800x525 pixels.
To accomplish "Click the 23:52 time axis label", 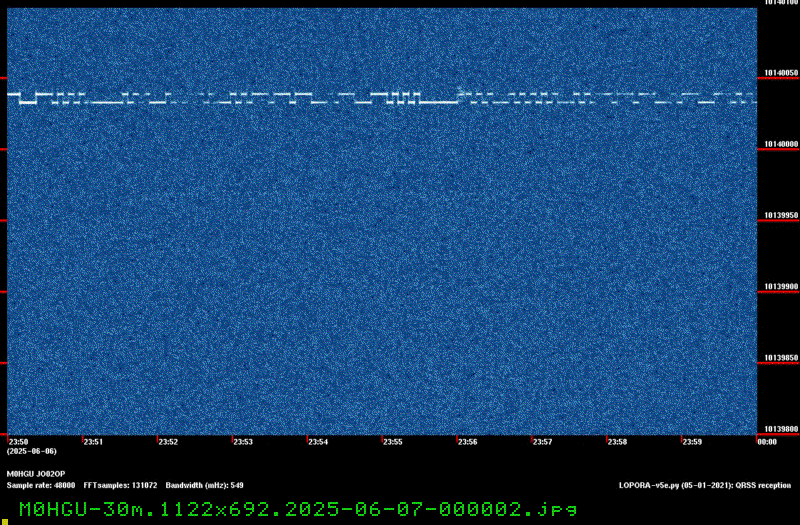I will [168, 442].
